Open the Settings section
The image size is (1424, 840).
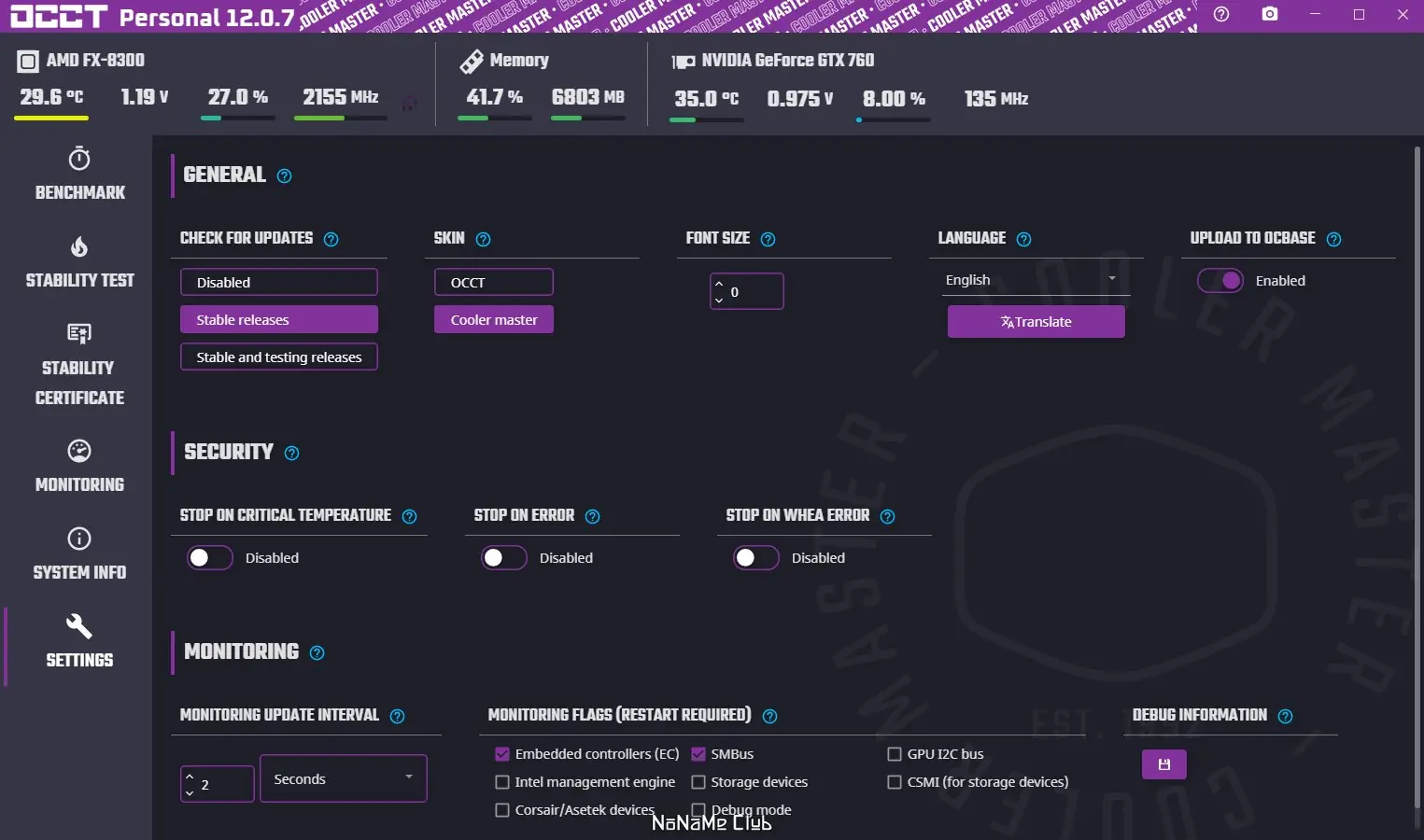(79, 641)
